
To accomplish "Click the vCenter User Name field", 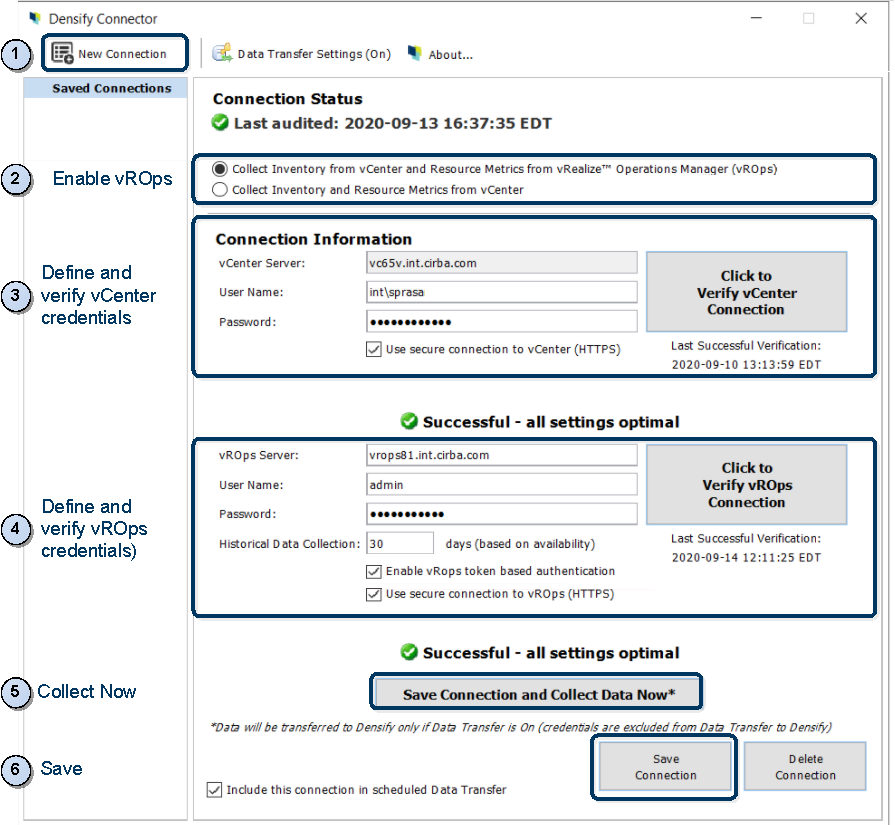I will point(501,292).
